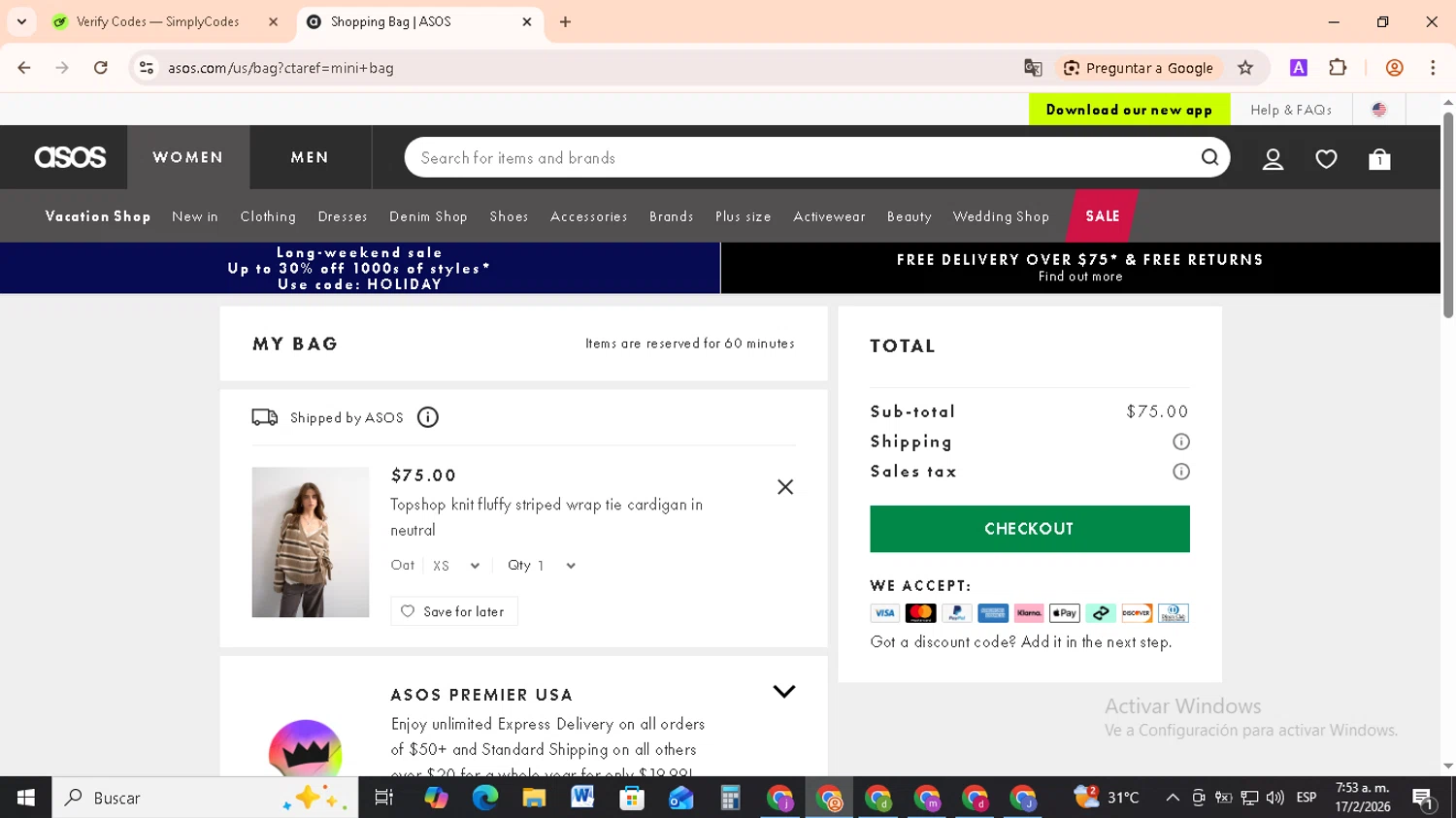Select WOMEN section tab
Image resolution: width=1456 pixels, height=818 pixels.
click(x=188, y=157)
